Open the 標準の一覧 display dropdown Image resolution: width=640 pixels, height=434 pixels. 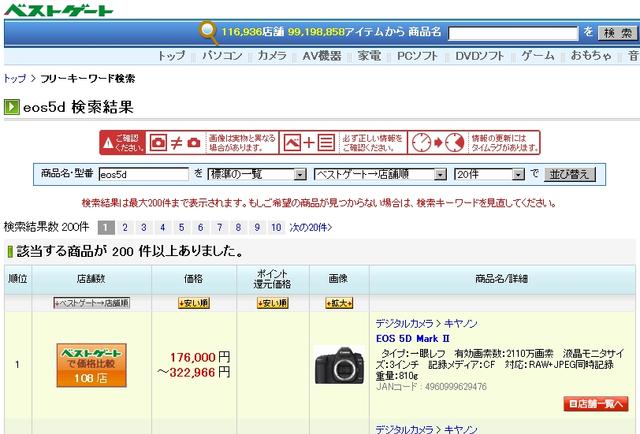[x=255, y=174]
